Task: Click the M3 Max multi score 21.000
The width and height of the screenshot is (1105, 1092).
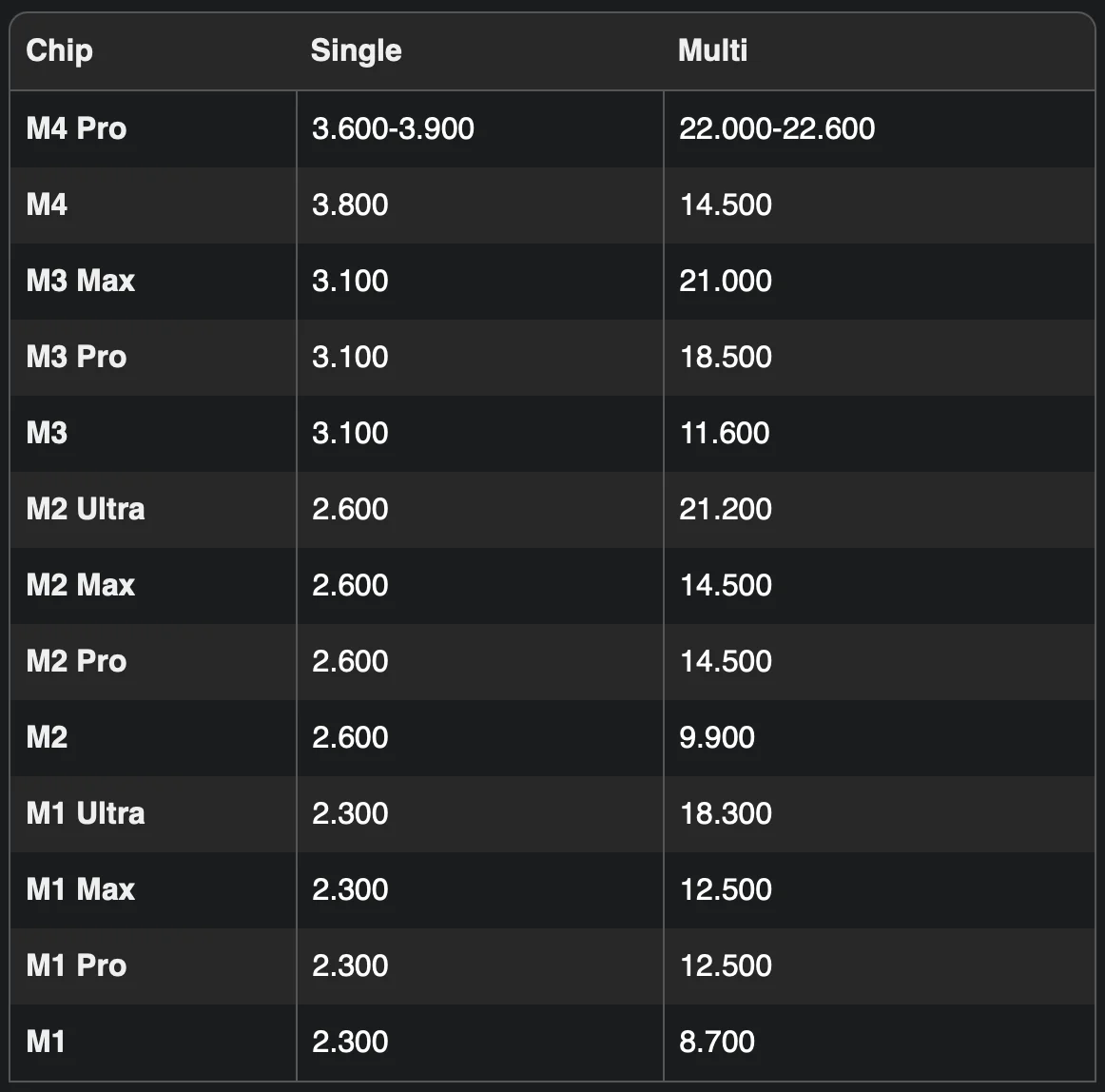Action: (726, 281)
